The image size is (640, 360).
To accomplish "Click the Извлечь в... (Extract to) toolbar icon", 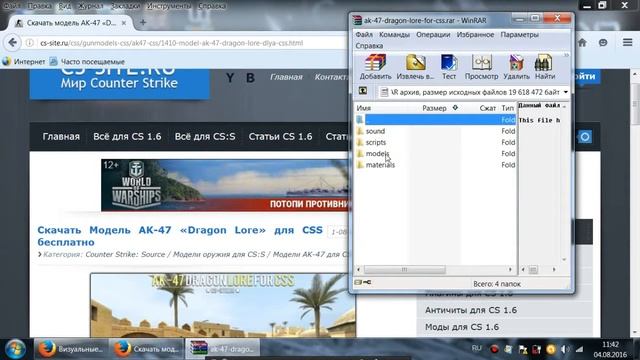I will 415,67.
